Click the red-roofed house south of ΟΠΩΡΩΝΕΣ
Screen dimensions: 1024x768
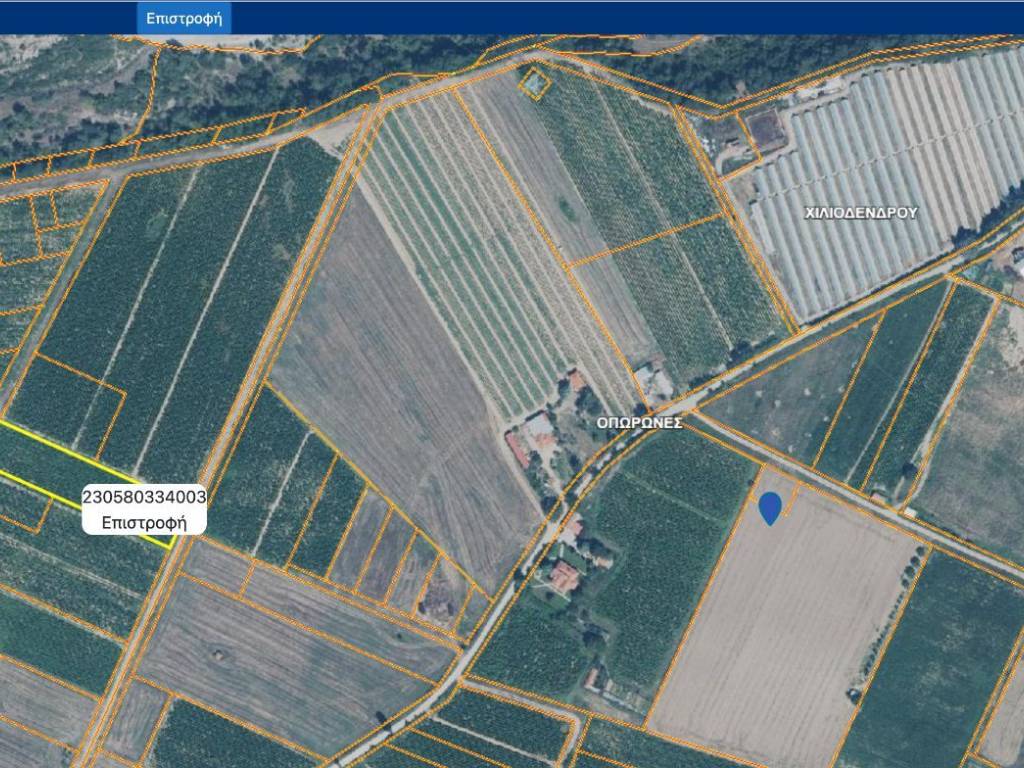click(565, 576)
